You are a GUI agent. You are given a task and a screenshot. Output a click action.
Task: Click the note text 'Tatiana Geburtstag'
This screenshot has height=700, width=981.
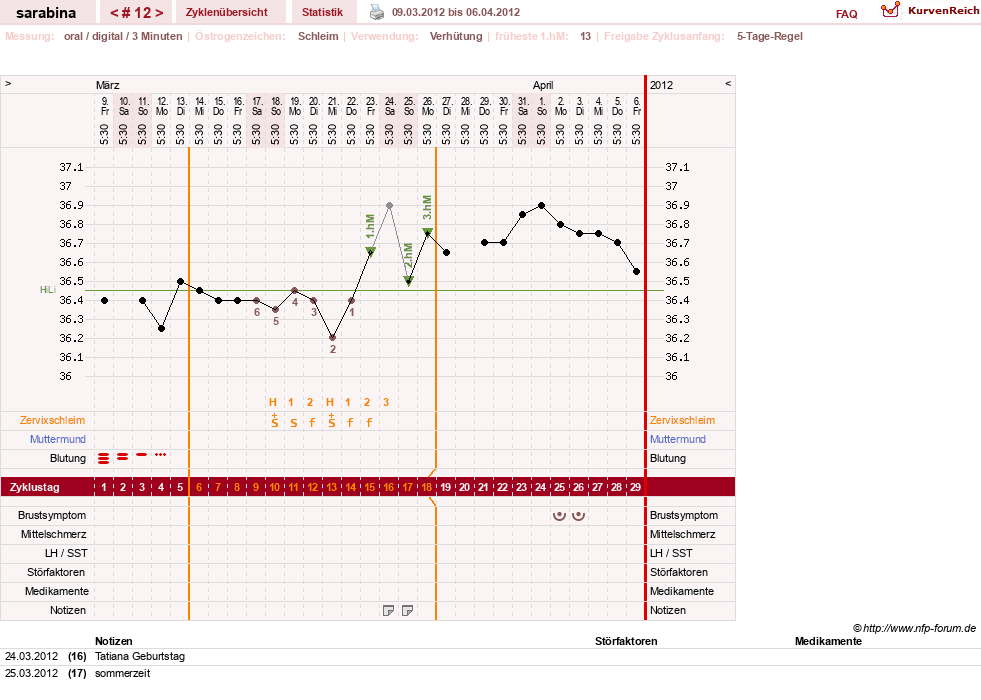[140, 656]
